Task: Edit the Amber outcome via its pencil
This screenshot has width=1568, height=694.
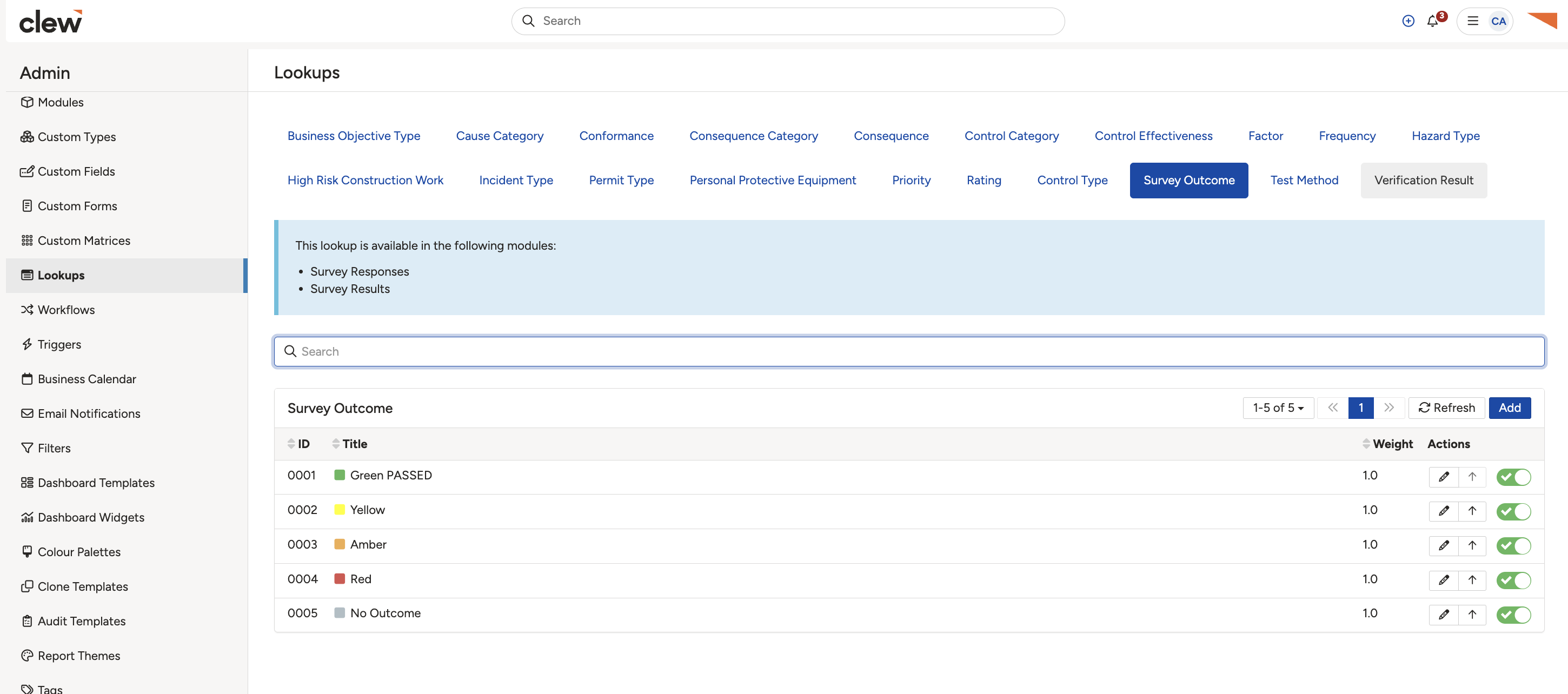Action: [x=1443, y=545]
